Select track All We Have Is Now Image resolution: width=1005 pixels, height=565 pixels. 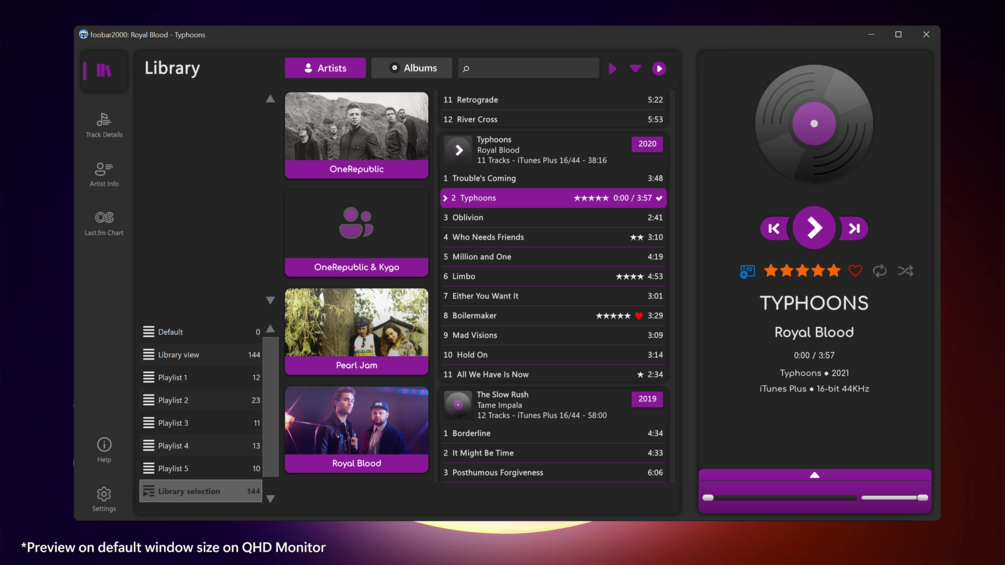click(x=553, y=374)
